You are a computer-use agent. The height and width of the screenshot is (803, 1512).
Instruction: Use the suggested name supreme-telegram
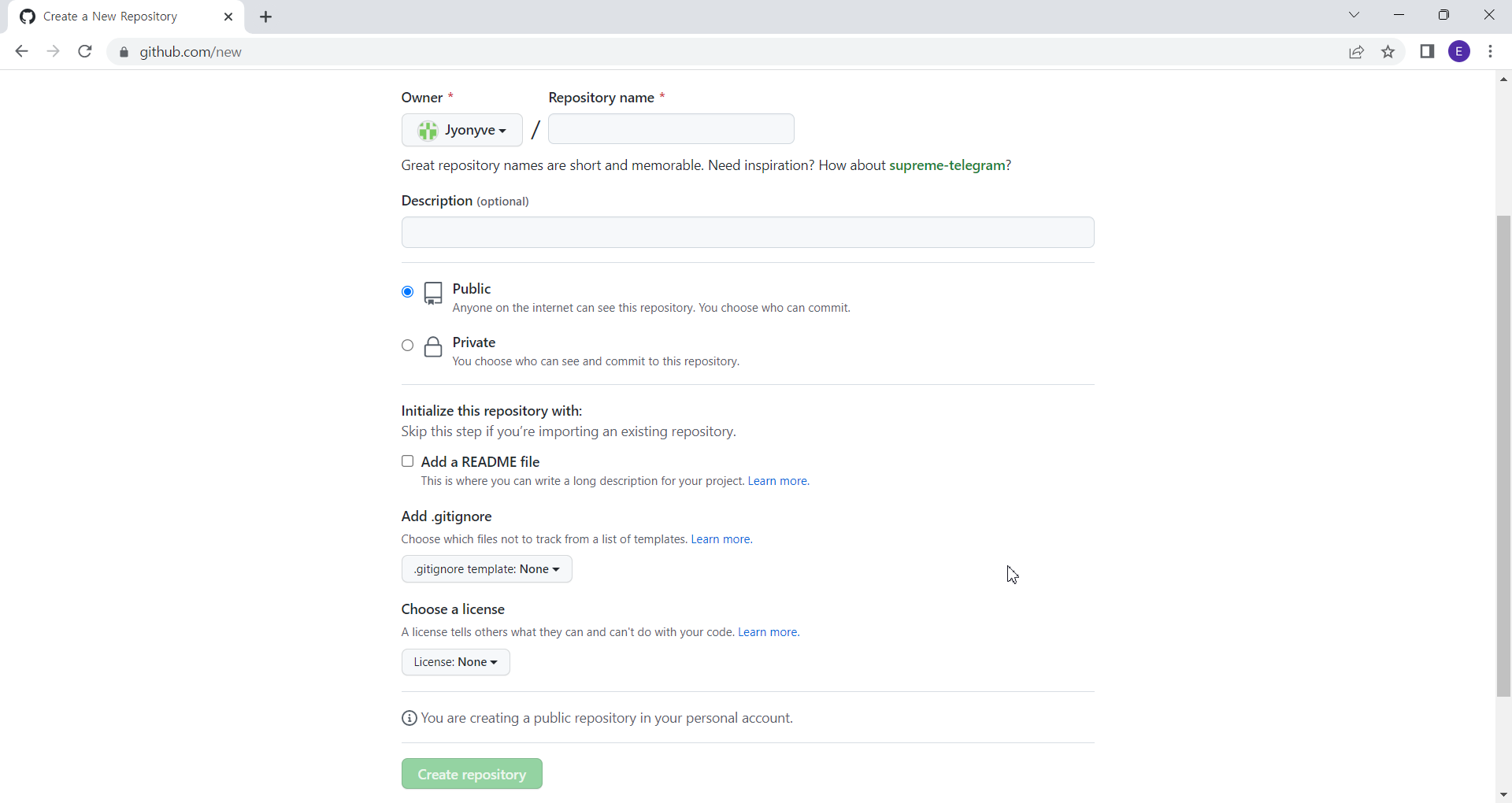tap(947, 165)
